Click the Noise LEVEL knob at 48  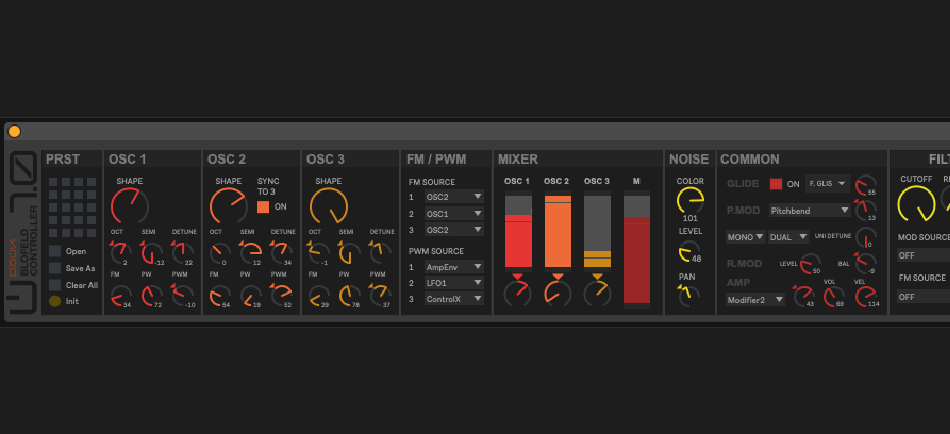click(x=689, y=251)
